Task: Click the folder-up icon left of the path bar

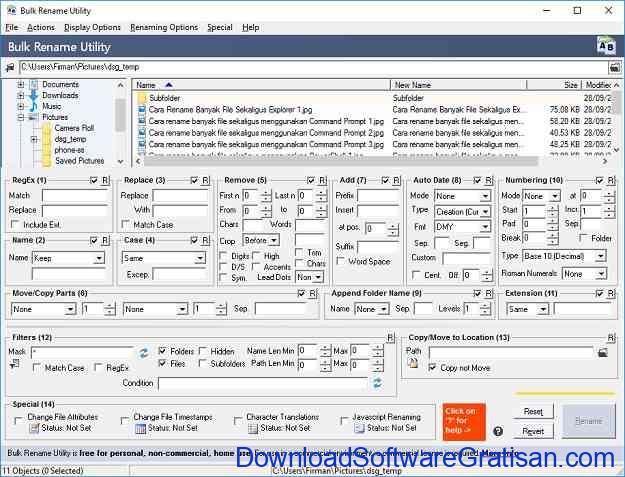Action: point(10,67)
